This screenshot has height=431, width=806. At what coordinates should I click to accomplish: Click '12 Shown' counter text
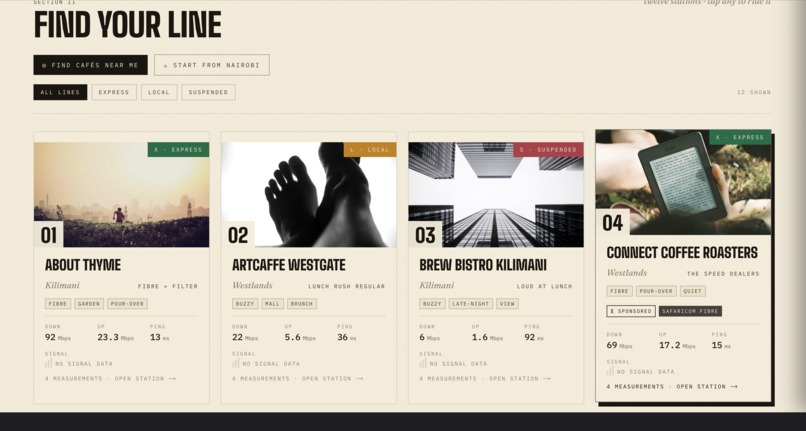(x=754, y=93)
